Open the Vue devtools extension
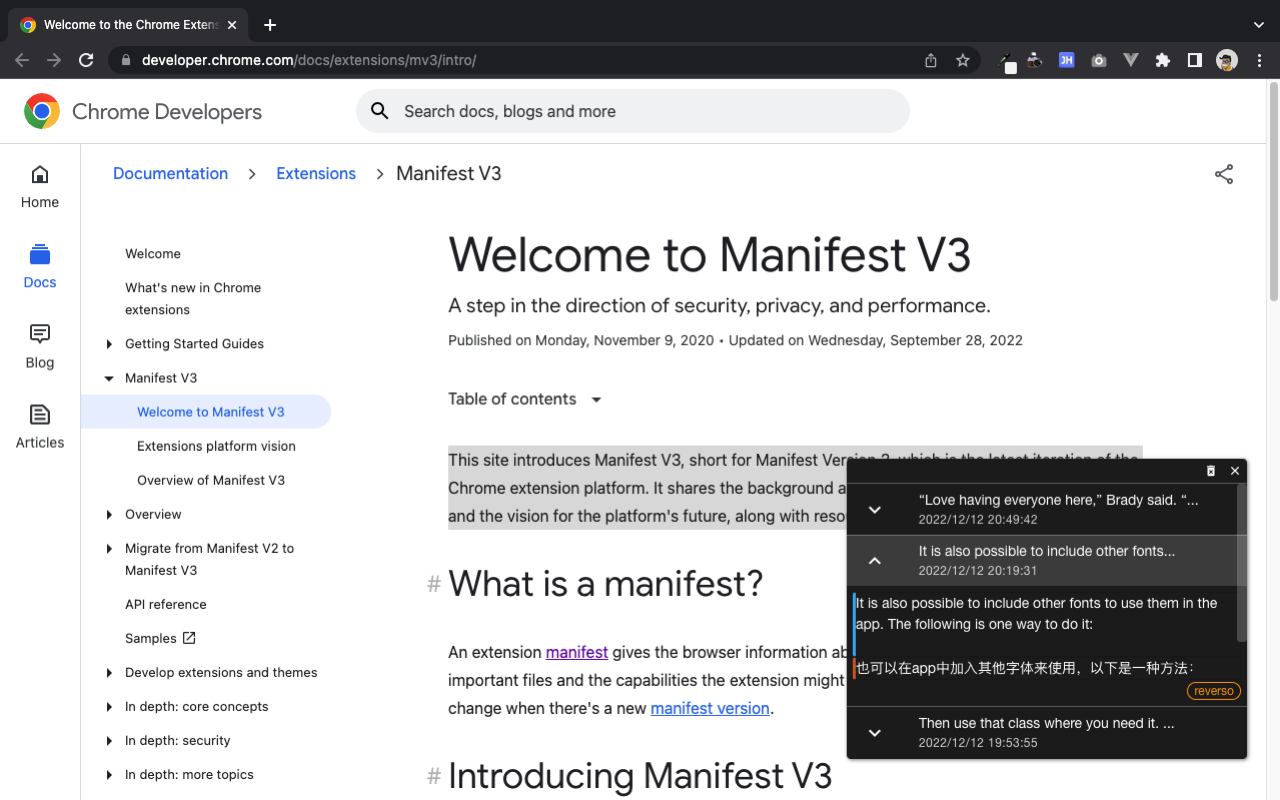 [1131, 60]
